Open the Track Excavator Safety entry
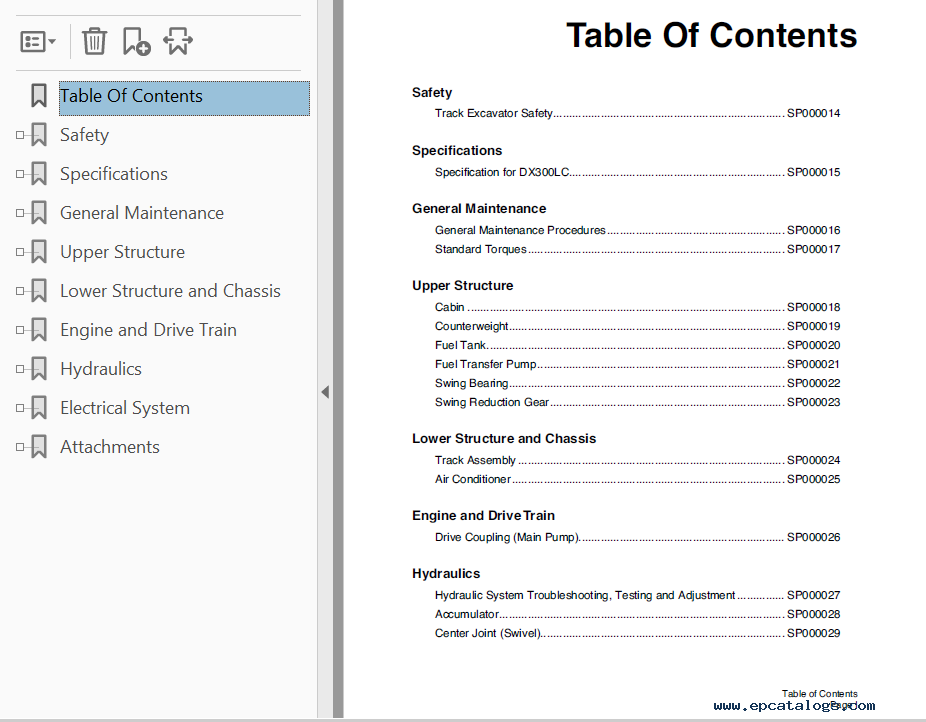The width and height of the screenshot is (926, 722). tap(637, 113)
